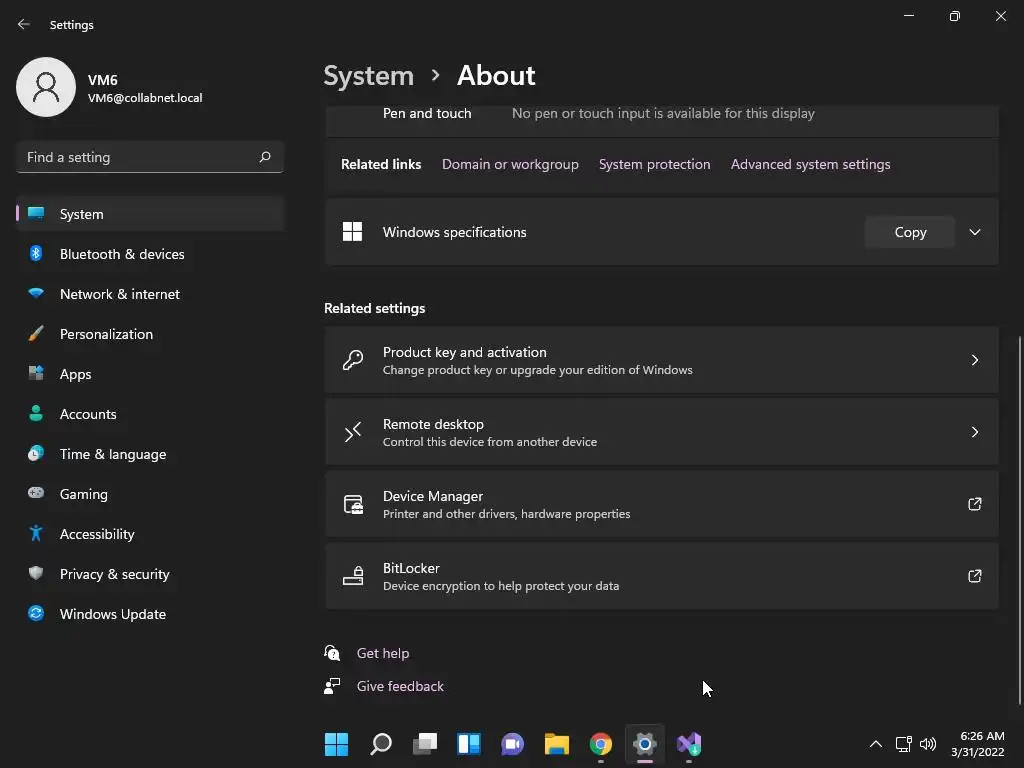Click the Privacy & security shield icon
Image resolution: width=1024 pixels, height=768 pixels.
point(36,573)
